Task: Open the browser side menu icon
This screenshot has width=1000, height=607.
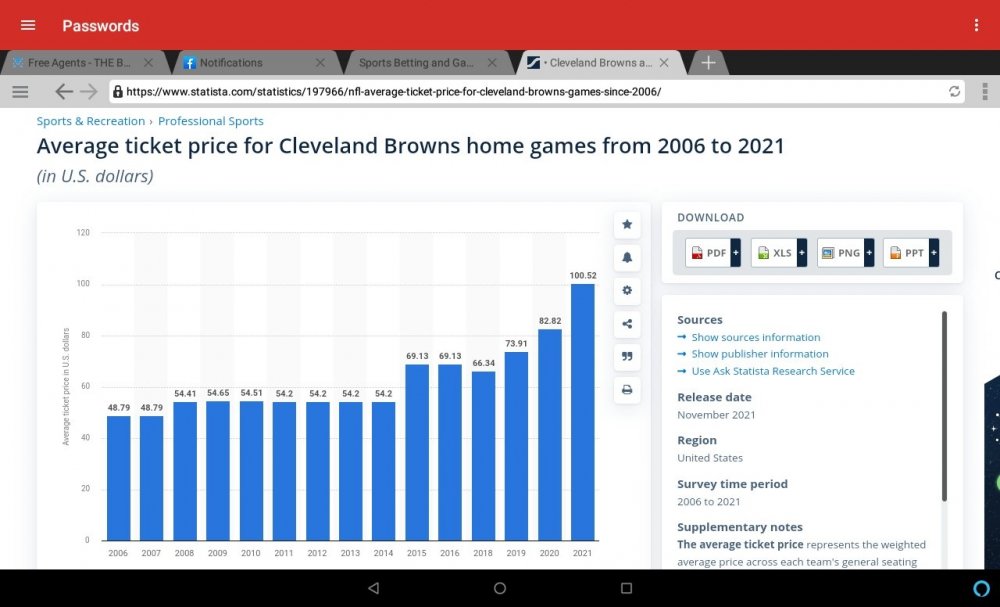Action: (x=20, y=92)
